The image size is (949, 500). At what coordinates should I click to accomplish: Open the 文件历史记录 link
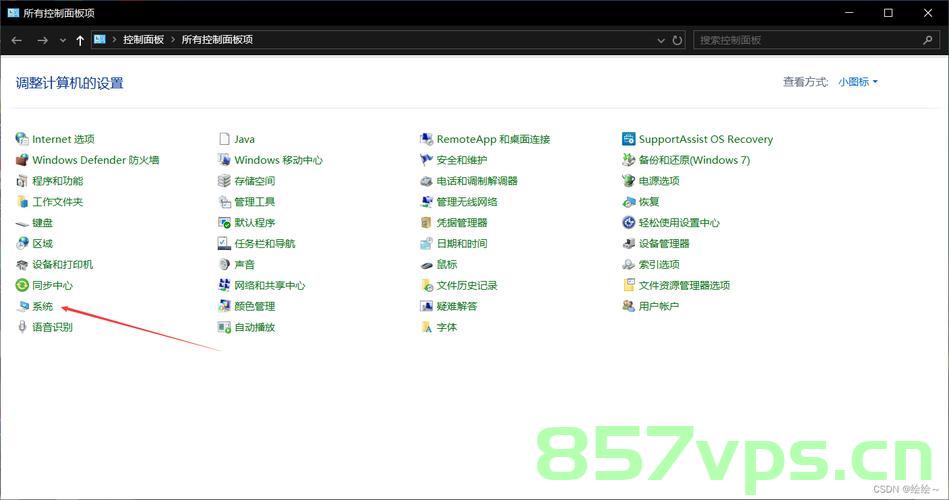pos(467,285)
